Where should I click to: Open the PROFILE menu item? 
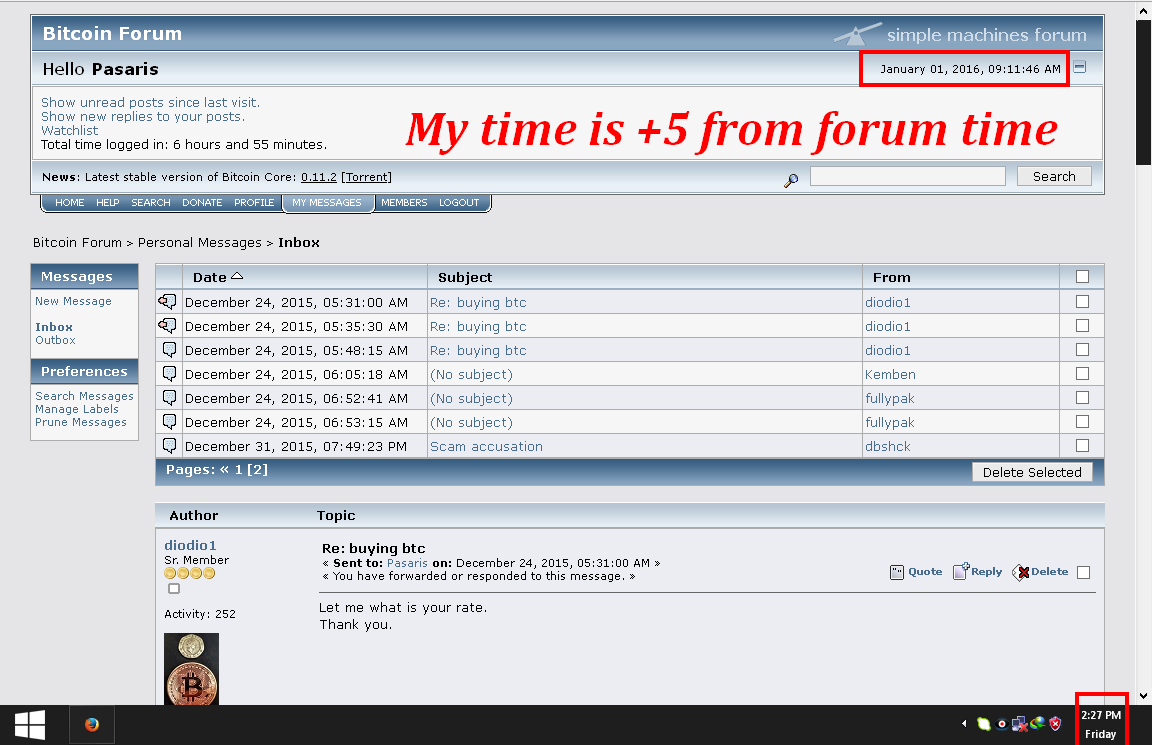pyautogui.click(x=254, y=203)
